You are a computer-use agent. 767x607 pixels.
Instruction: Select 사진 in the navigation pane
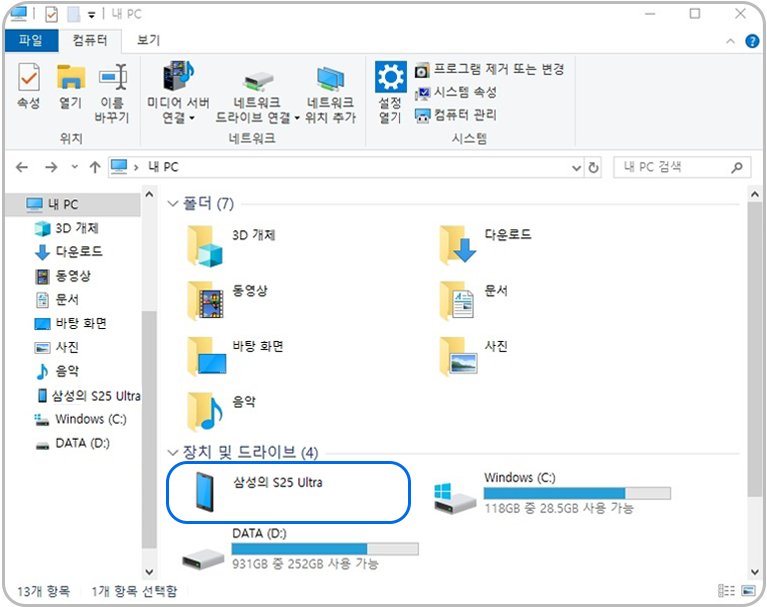(57, 347)
